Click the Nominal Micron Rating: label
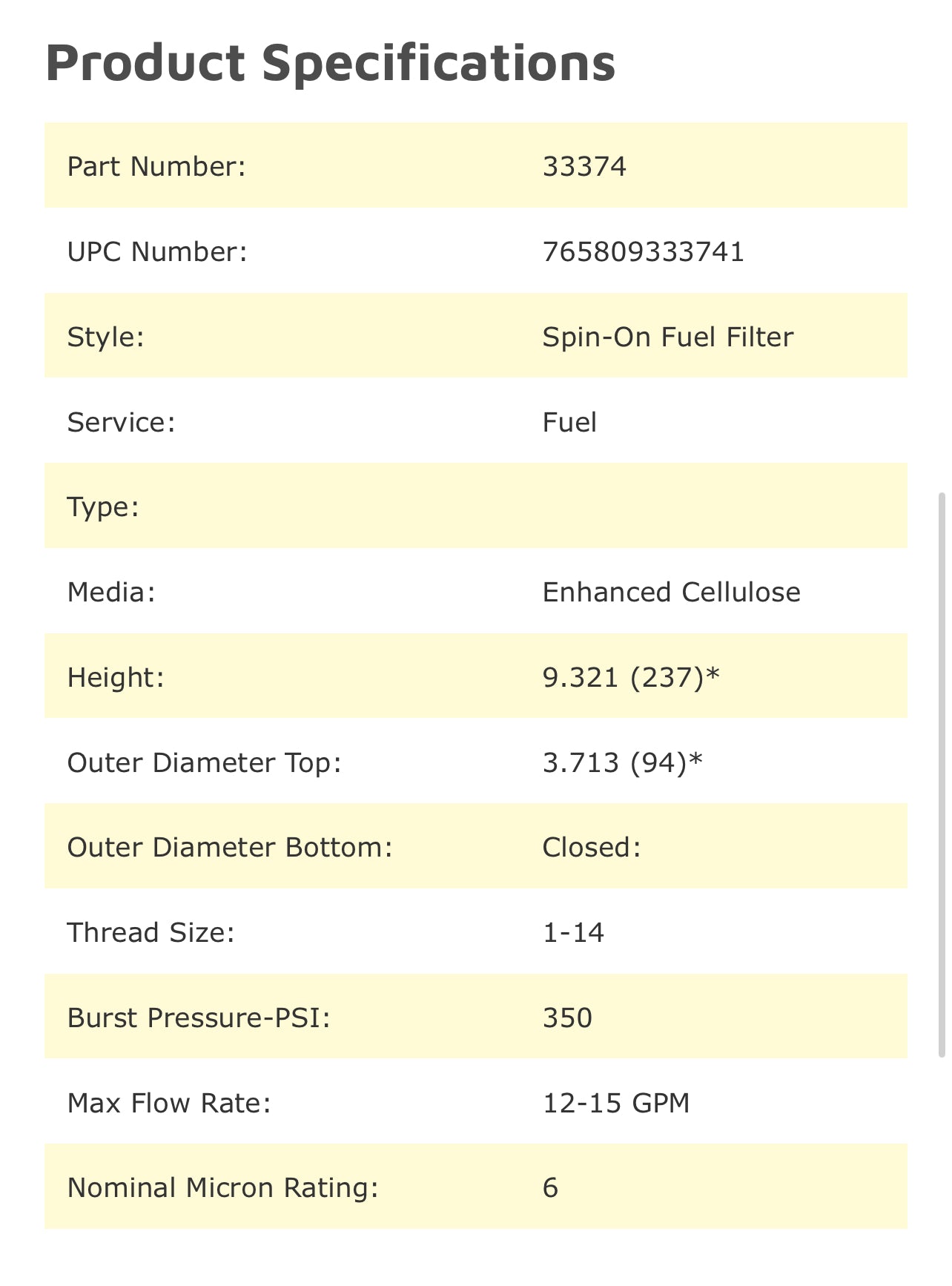The width and height of the screenshot is (952, 1286). (x=222, y=1187)
